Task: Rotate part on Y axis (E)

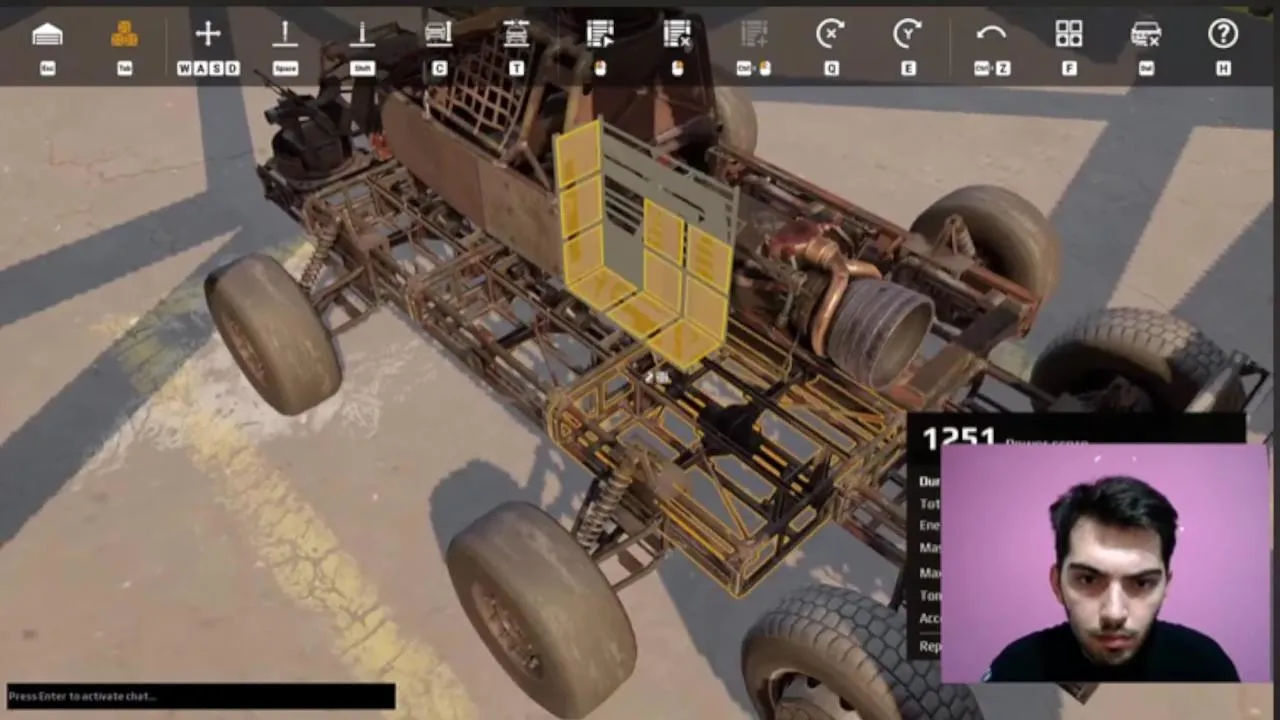Action: coord(907,35)
